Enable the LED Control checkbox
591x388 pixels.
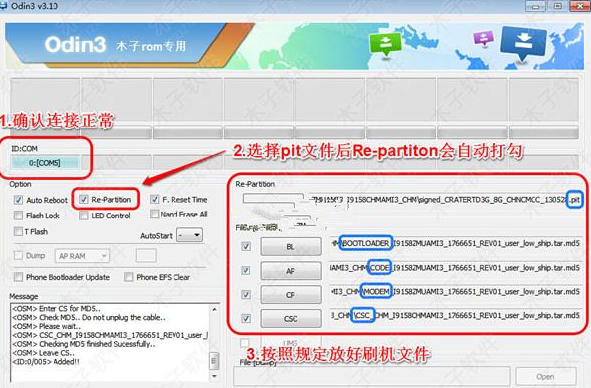[x=84, y=216]
